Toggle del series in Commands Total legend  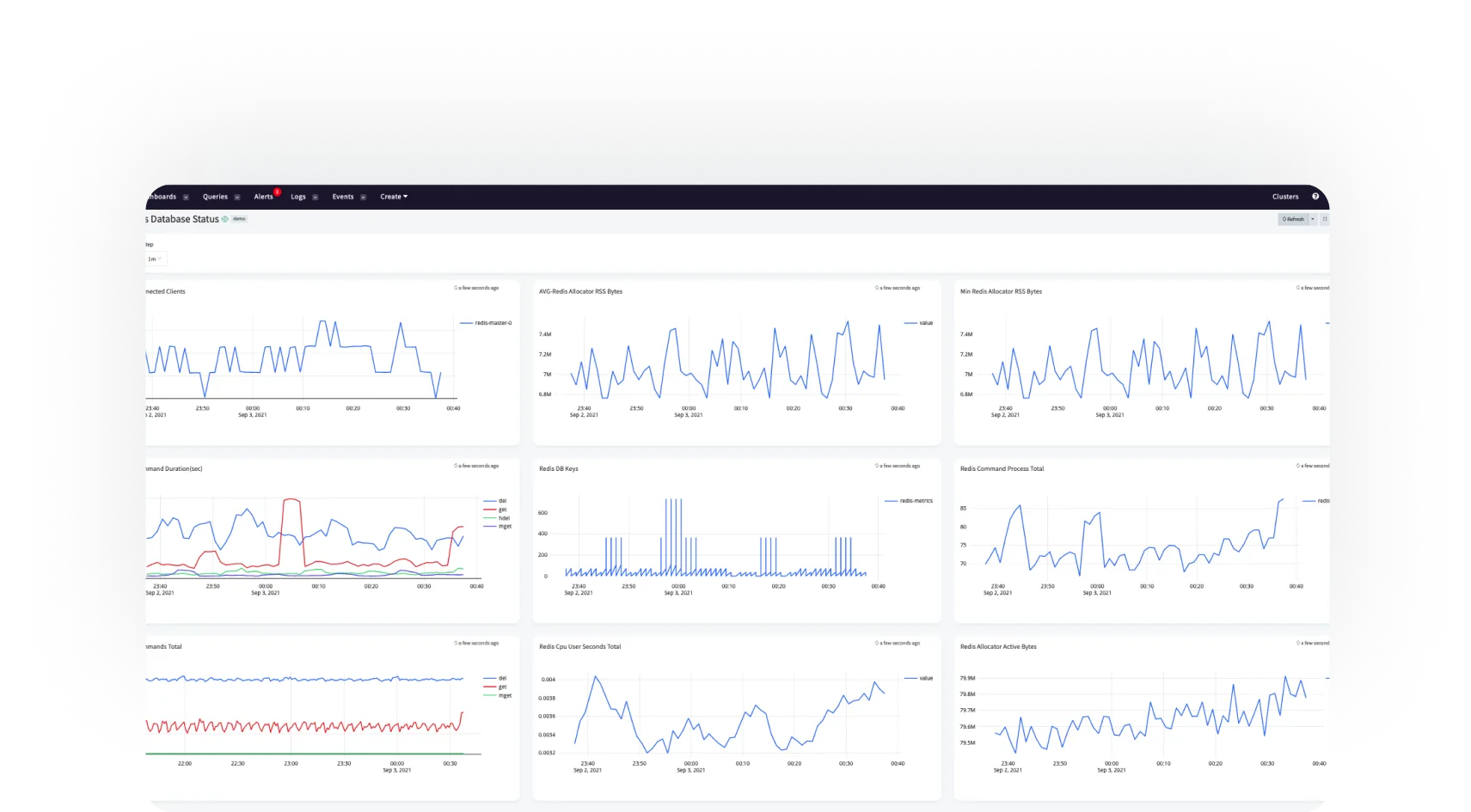pyautogui.click(x=495, y=678)
